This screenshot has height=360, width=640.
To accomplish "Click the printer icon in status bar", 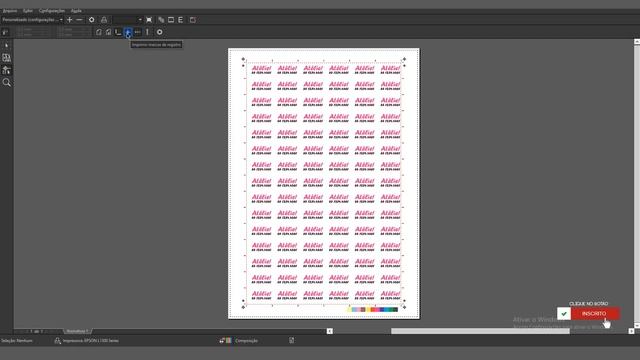I will (x=58, y=340).
